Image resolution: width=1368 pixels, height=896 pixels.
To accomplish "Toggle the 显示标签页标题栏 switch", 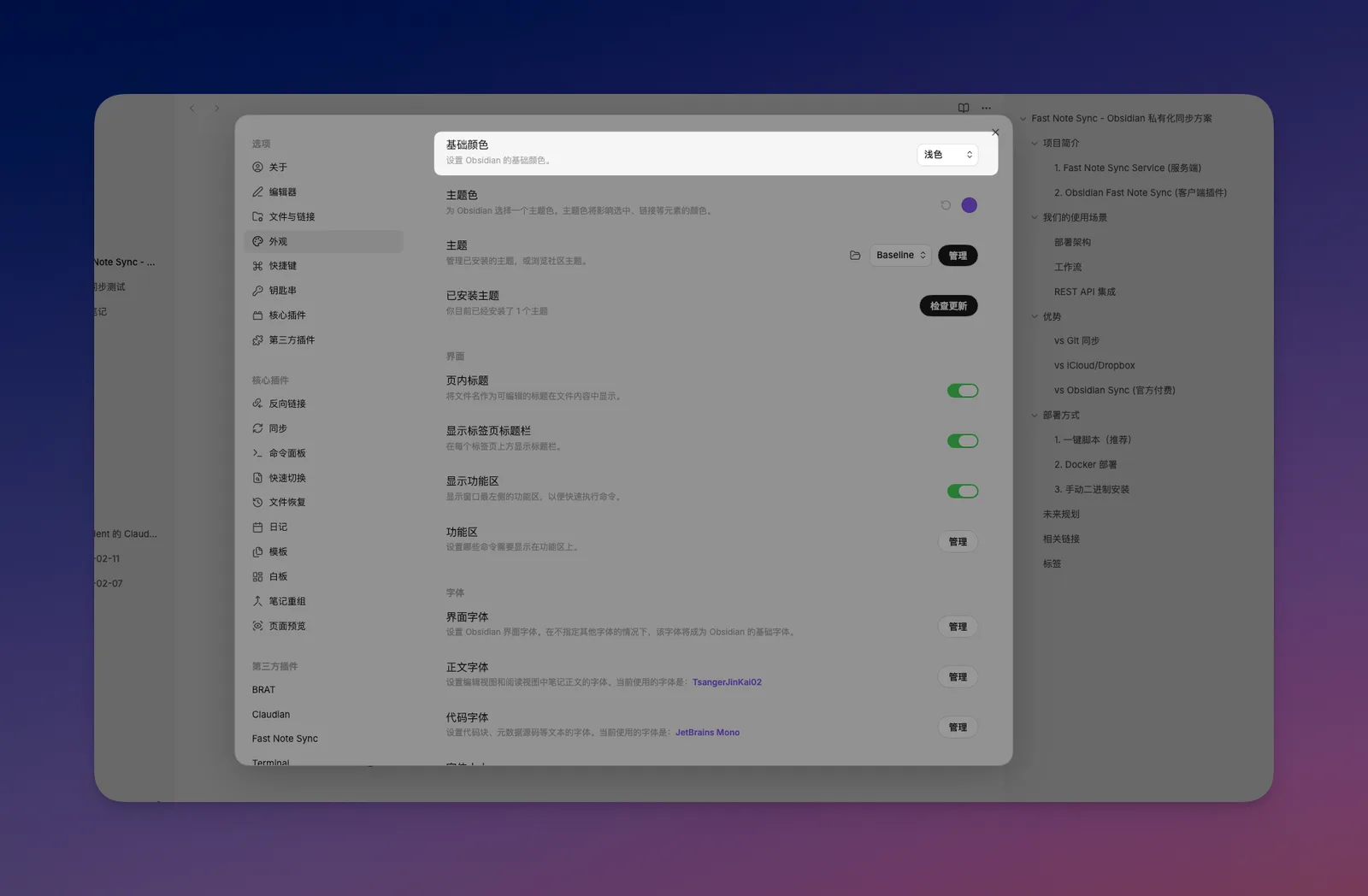I will pyautogui.click(x=963, y=441).
